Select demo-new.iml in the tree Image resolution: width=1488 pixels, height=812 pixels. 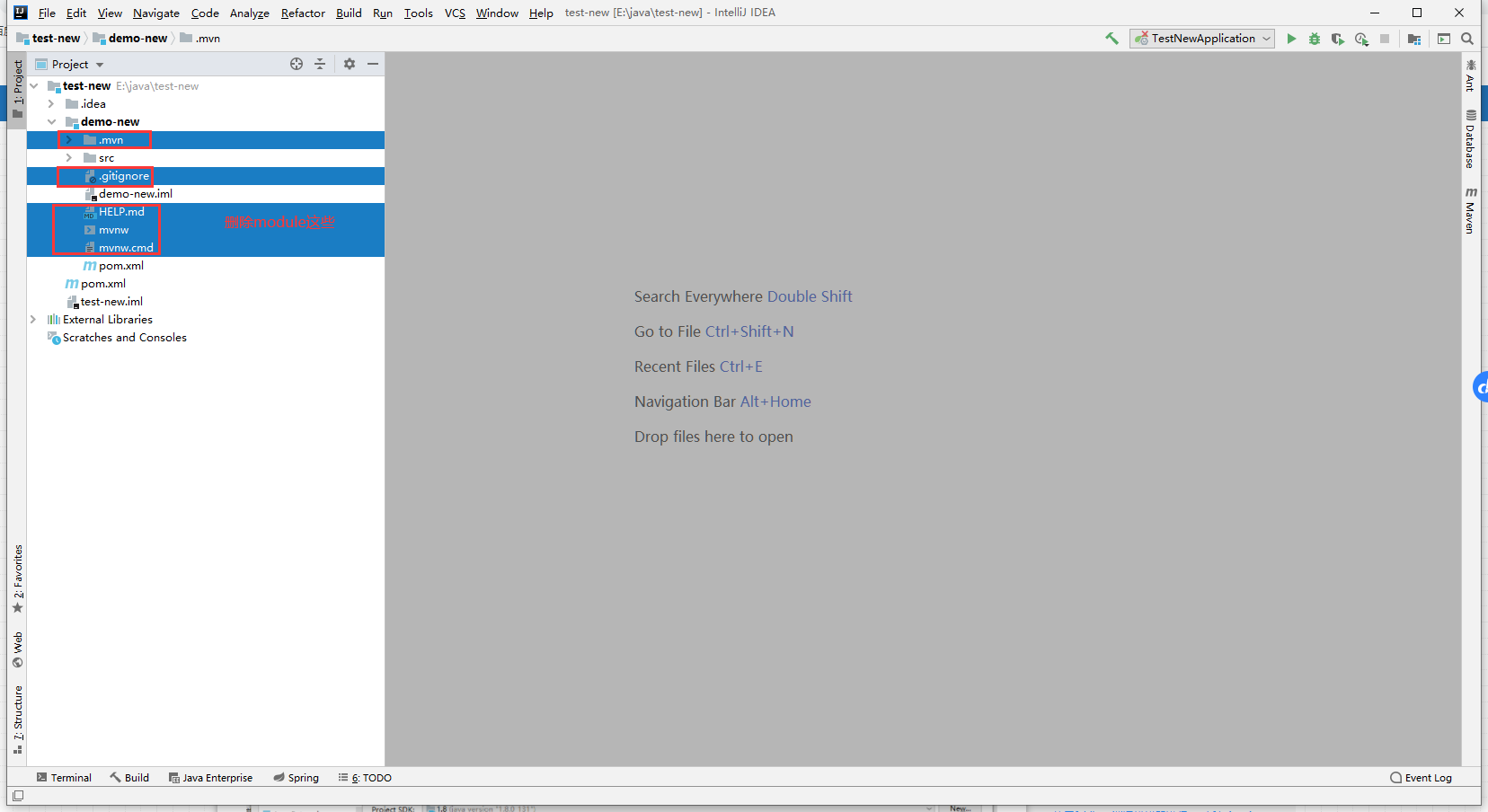point(206,194)
